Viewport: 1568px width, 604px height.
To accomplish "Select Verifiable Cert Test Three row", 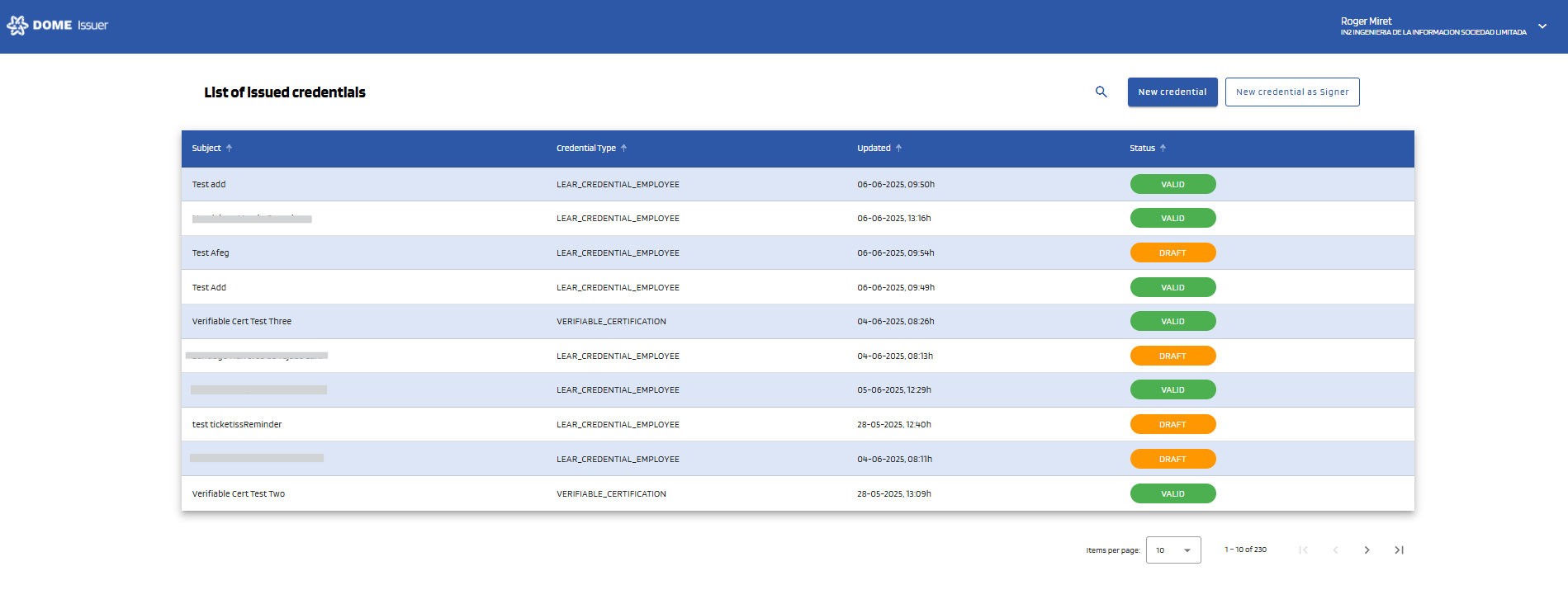I will [x=242, y=322].
